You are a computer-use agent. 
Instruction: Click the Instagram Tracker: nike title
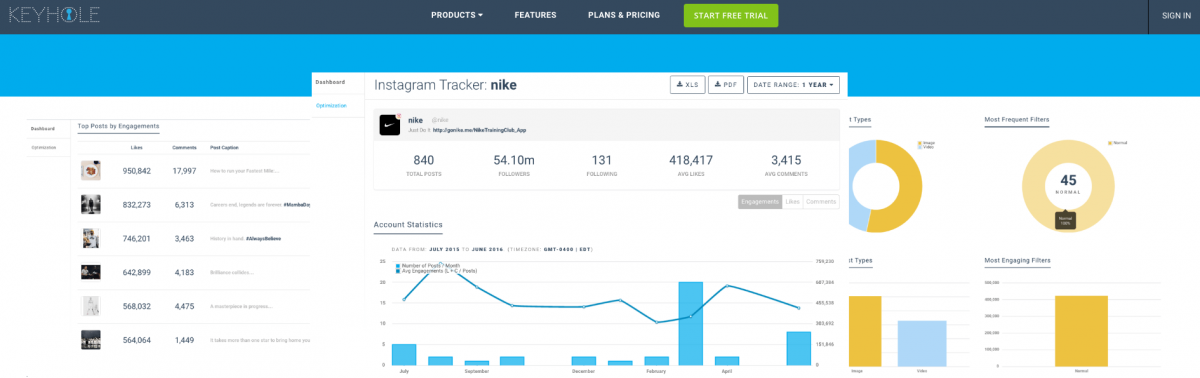click(446, 86)
